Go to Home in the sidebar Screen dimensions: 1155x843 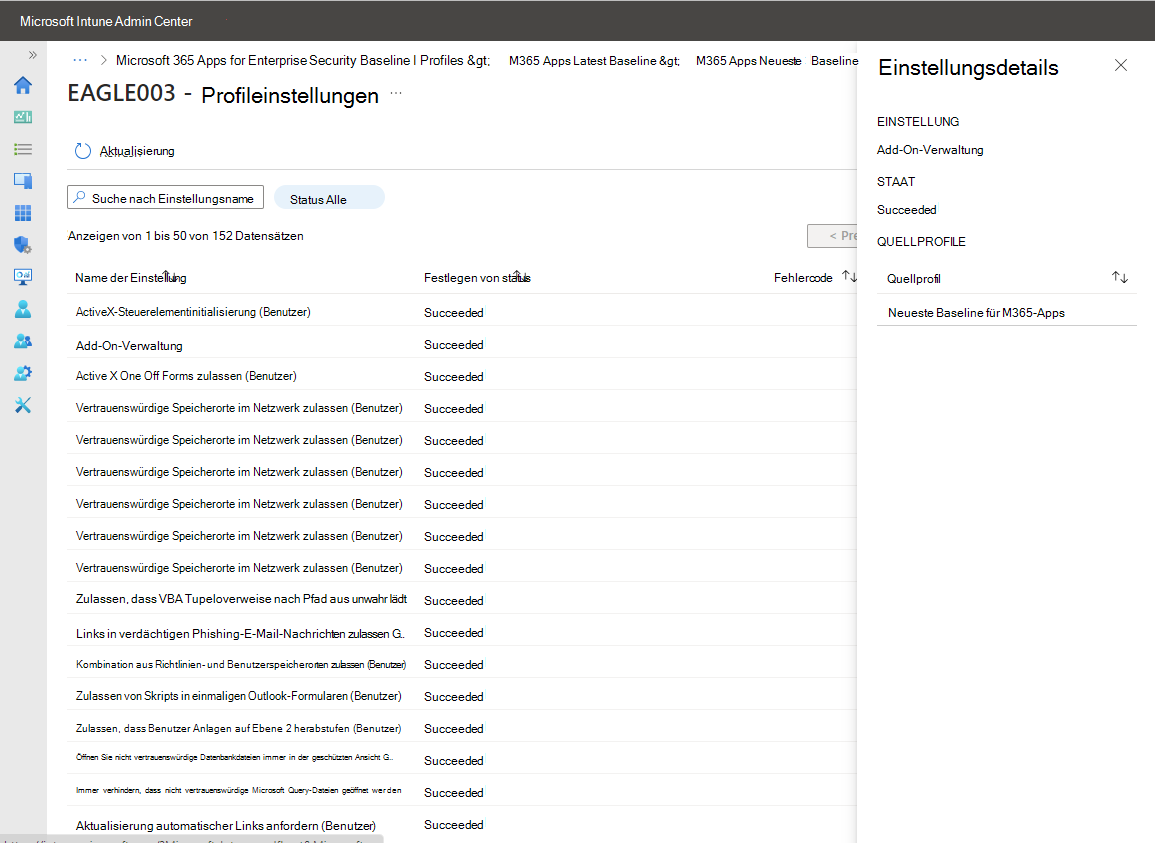(23, 85)
